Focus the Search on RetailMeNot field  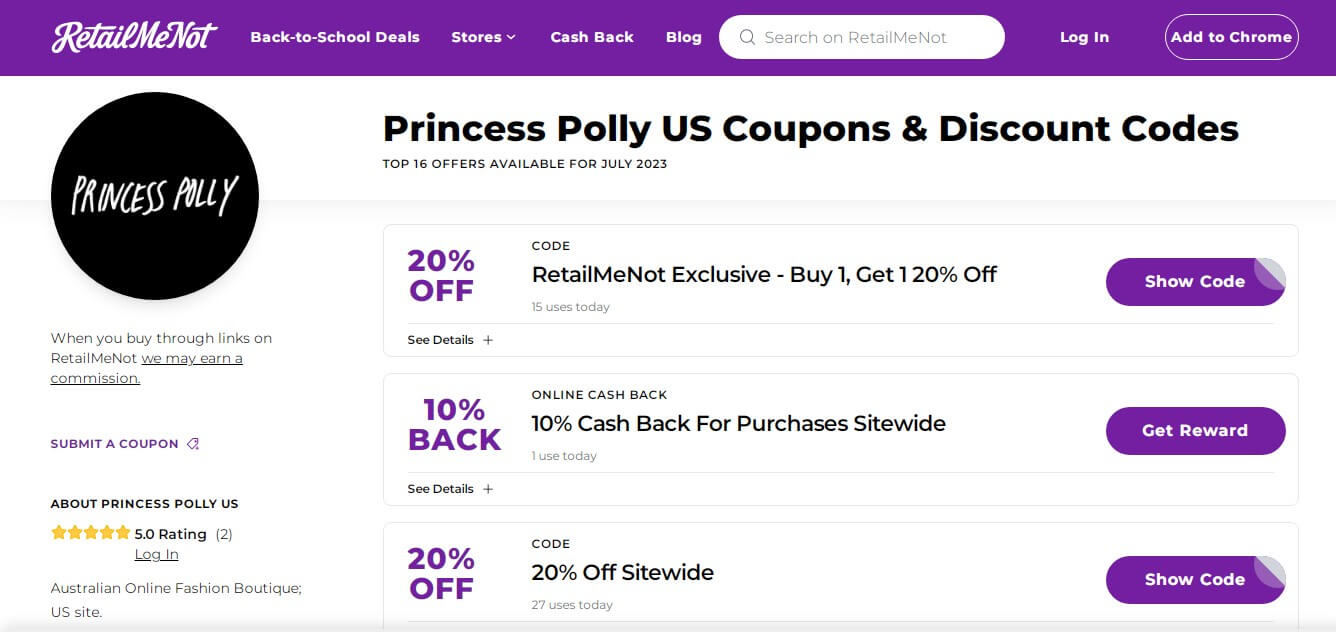(x=862, y=37)
